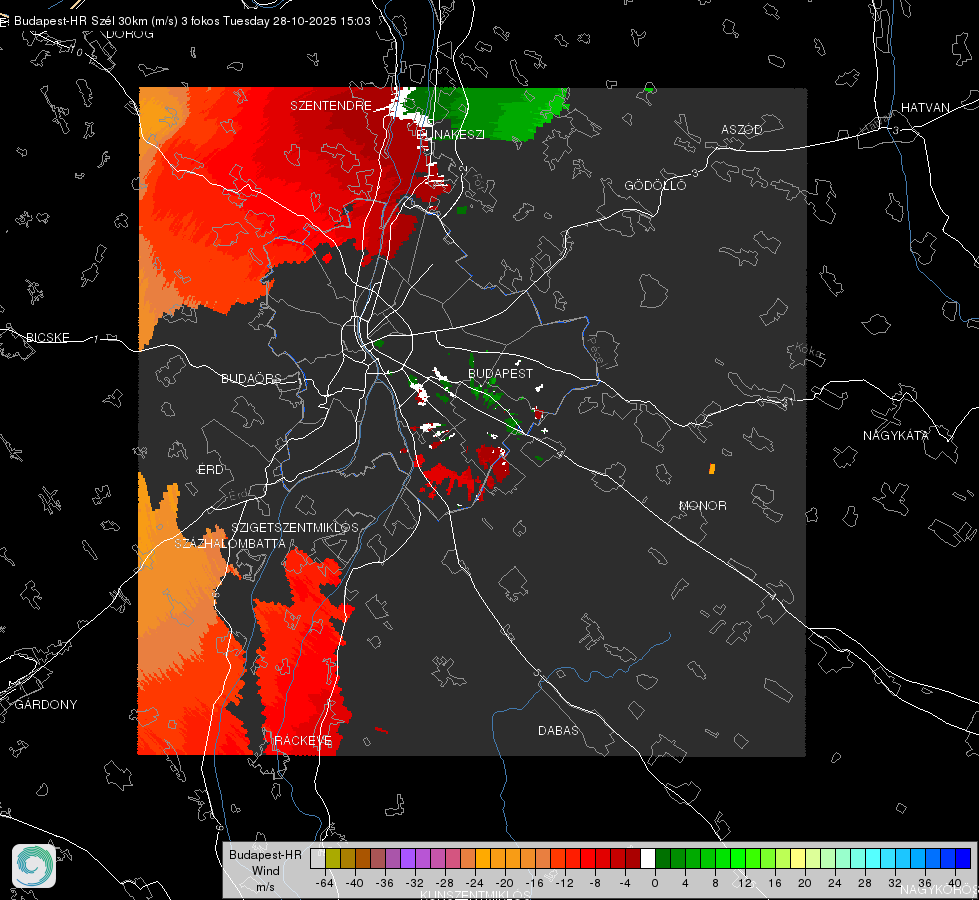Click the small orange echo near Monor

pos(712,468)
